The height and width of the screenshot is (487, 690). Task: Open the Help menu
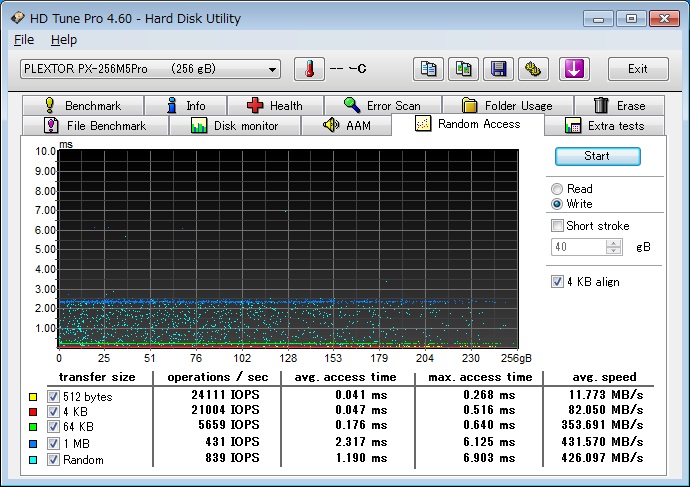point(63,40)
